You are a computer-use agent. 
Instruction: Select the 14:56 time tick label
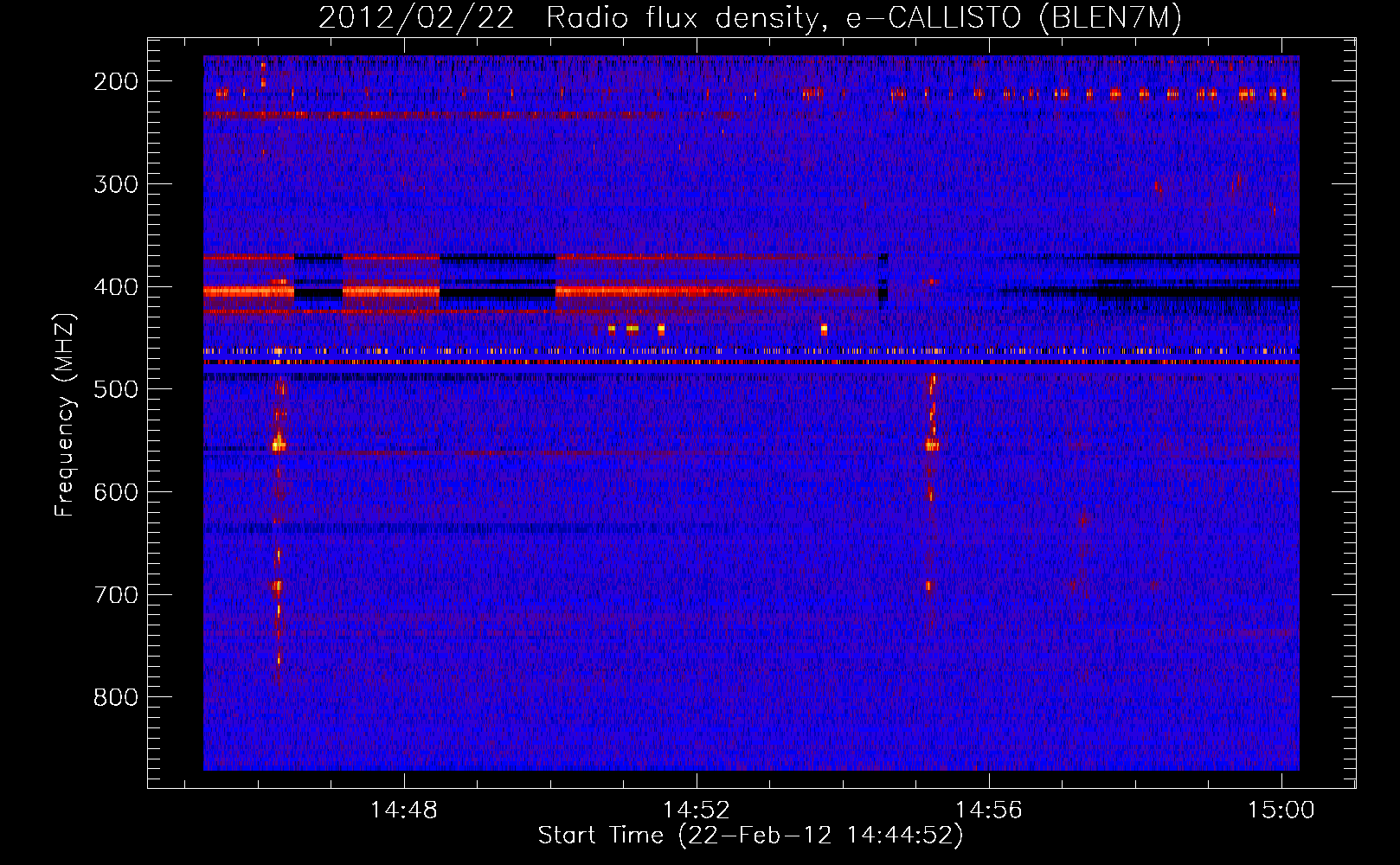coord(989,811)
